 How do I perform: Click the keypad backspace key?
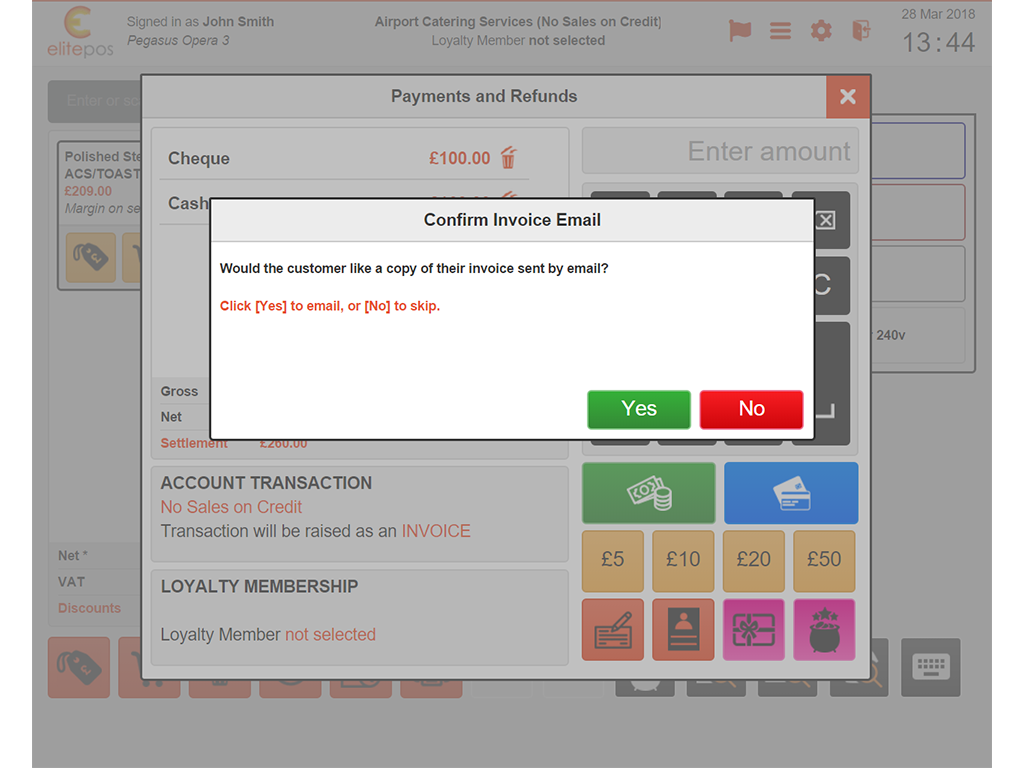tap(825, 220)
